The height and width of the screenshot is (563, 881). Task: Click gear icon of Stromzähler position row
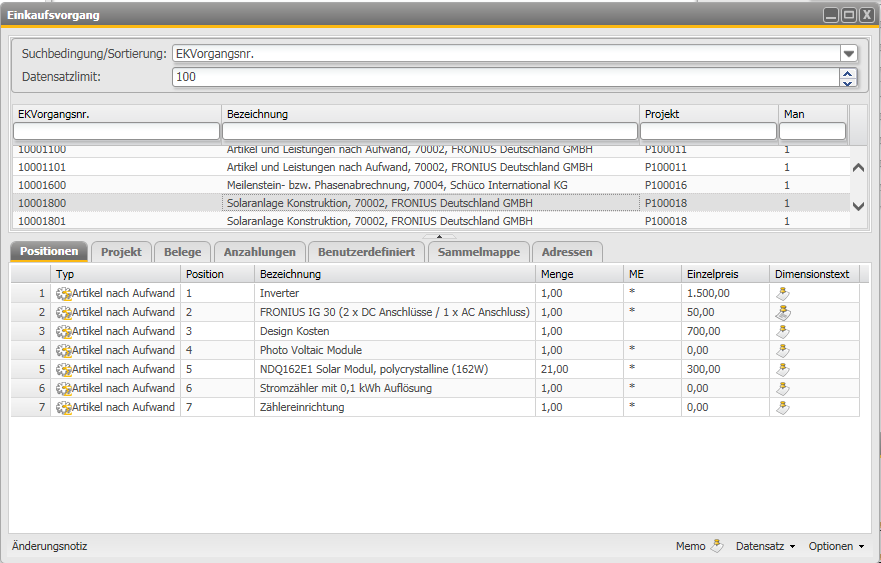[x=64, y=388]
